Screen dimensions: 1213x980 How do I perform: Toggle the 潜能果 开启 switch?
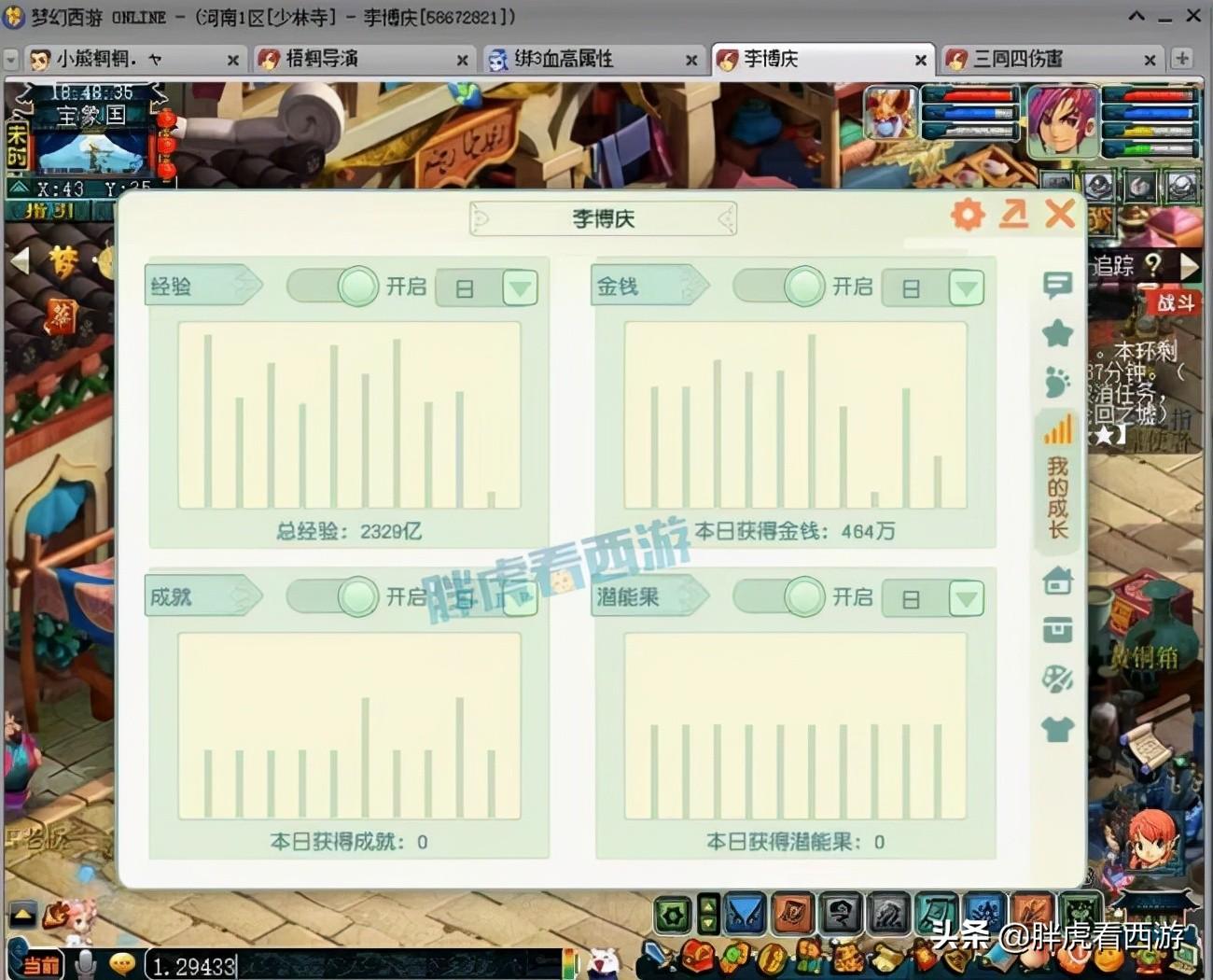(779, 596)
